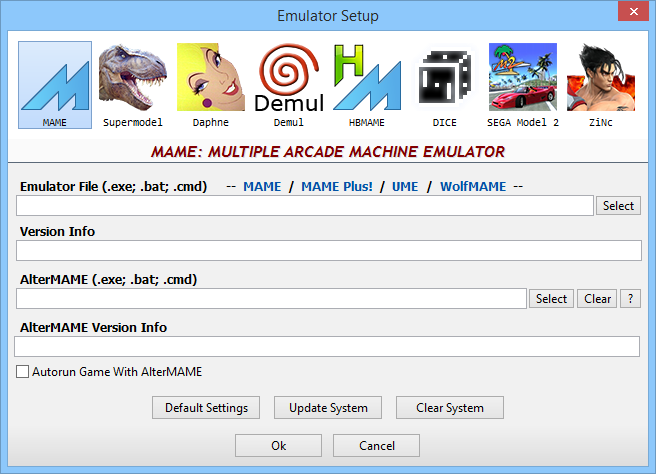Image resolution: width=656 pixels, height=474 pixels.
Task: Click the Clear System button
Action: tap(450, 407)
